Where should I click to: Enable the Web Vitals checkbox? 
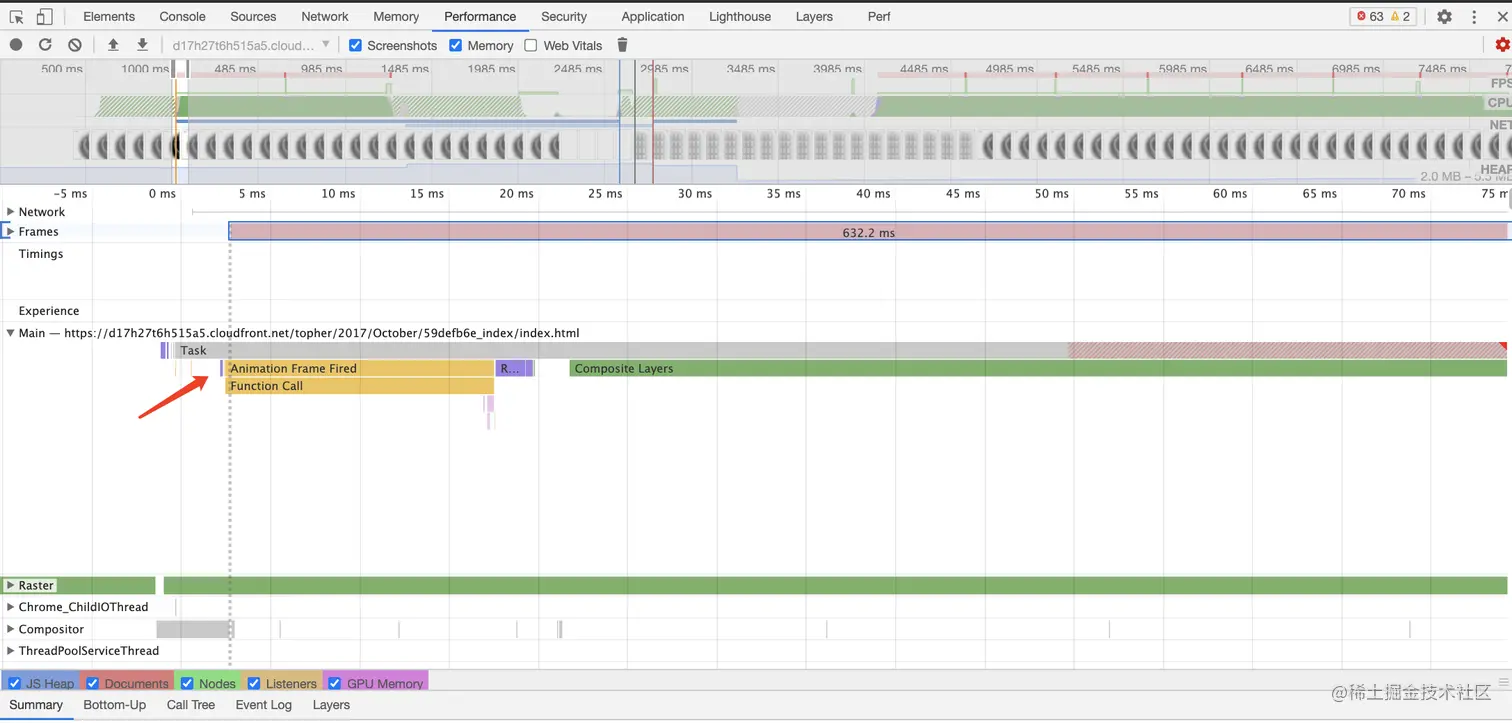(531, 45)
